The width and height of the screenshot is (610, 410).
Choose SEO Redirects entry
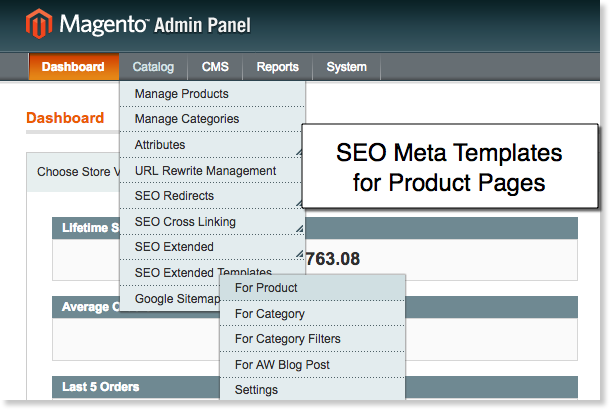coord(211,196)
